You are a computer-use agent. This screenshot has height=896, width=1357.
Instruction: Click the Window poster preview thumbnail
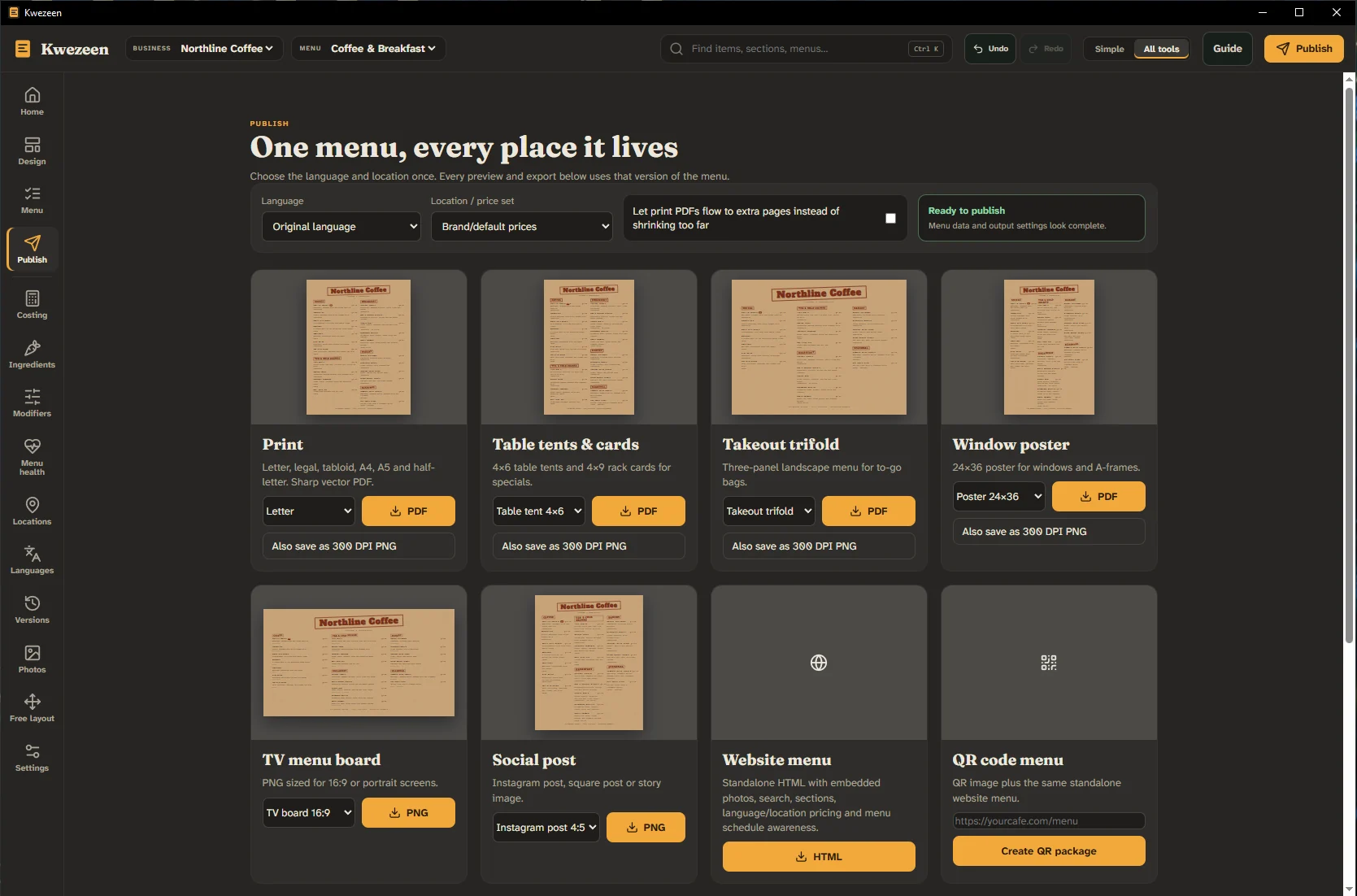coord(1049,347)
